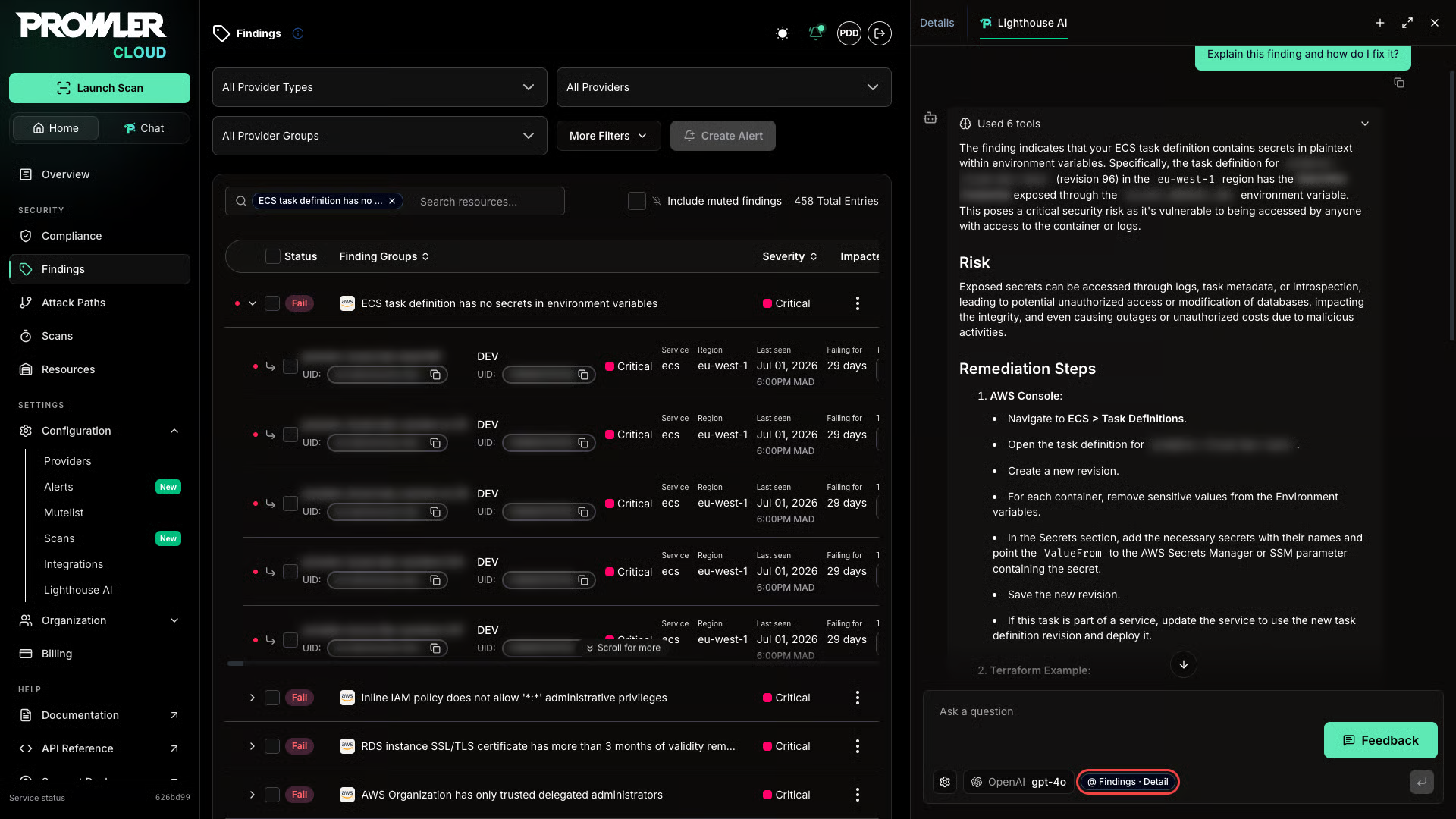Viewport: 1456px width, 819px height.
Task: Copy the user prompt message
Action: 1399,83
